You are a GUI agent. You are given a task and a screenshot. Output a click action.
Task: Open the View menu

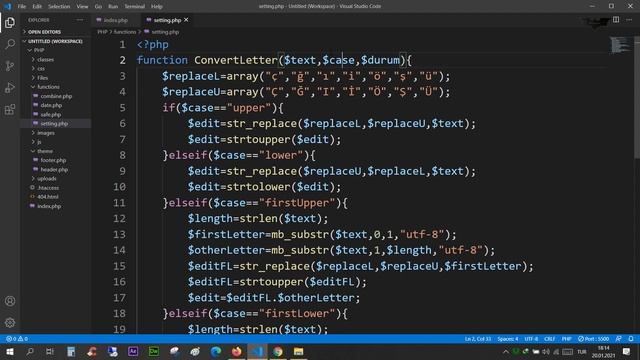point(82,7)
